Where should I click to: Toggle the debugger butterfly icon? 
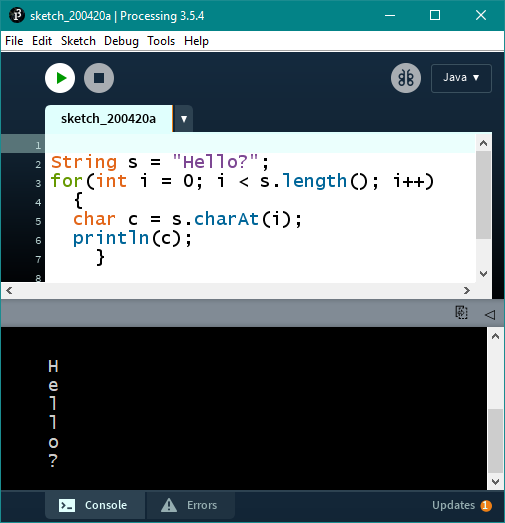[x=406, y=78]
